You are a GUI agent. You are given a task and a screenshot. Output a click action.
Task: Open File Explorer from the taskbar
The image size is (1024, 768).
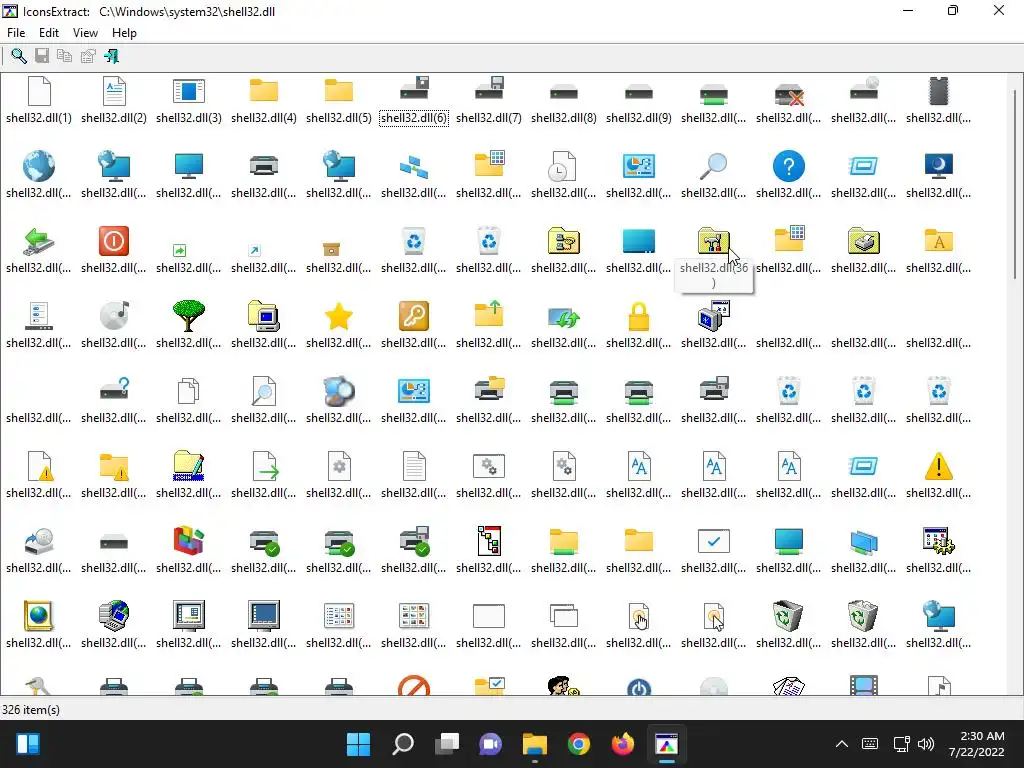[x=535, y=744]
